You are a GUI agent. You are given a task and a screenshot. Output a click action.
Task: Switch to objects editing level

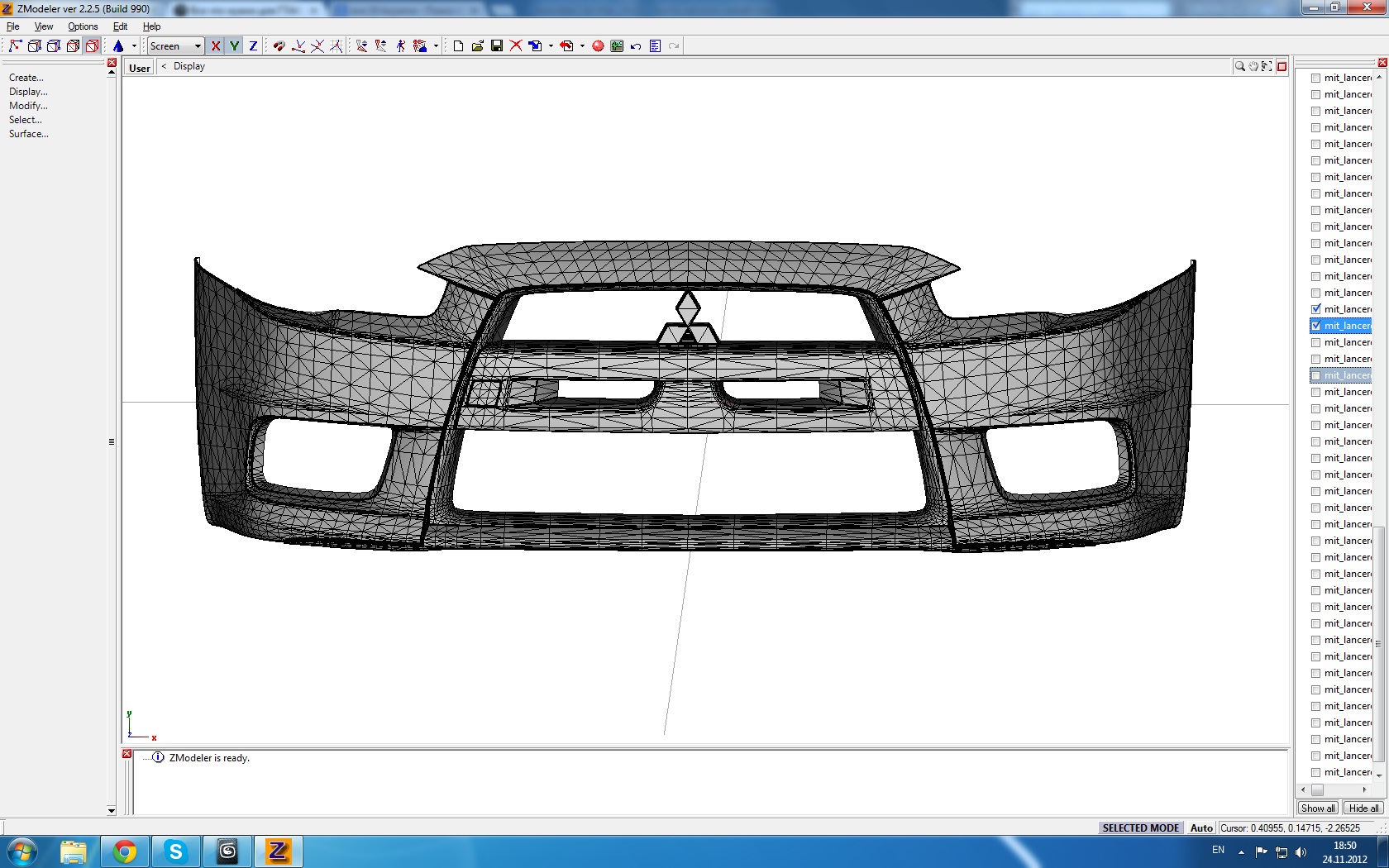pyautogui.click(x=73, y=45)
